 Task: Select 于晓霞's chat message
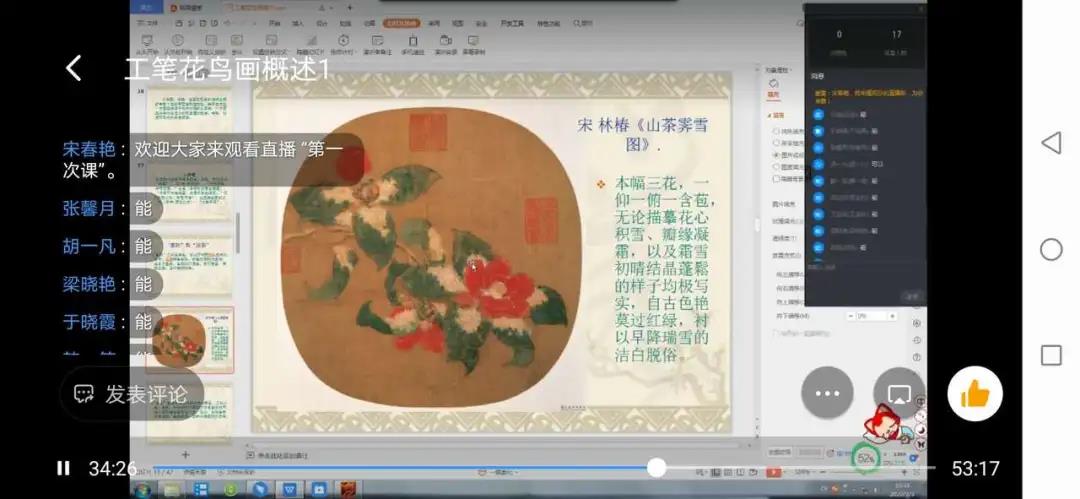[112, 322]
